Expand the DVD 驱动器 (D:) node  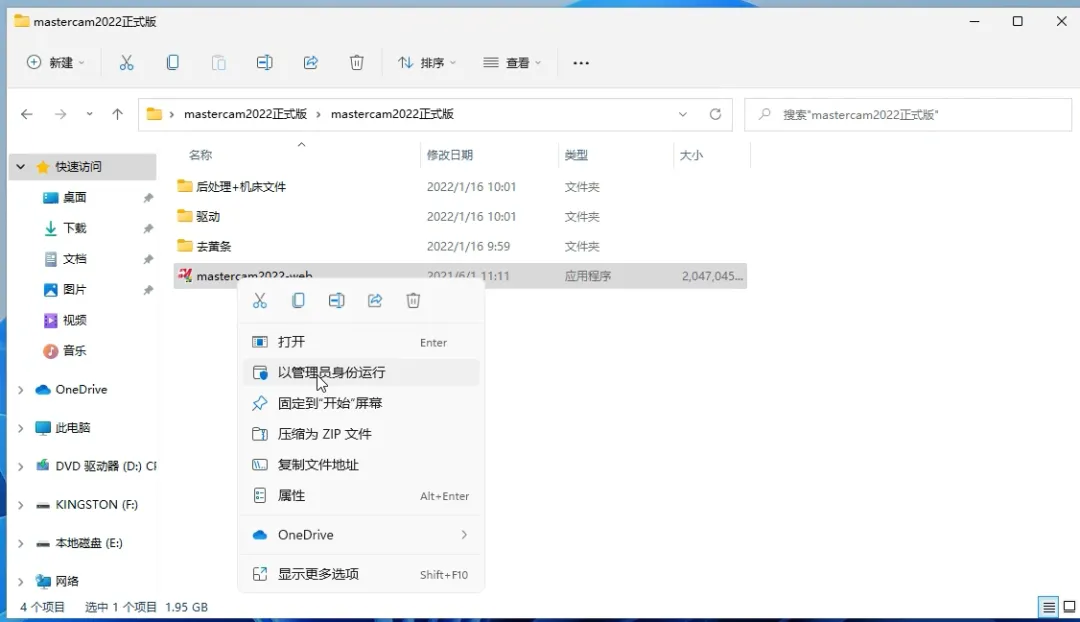[21, 466]
